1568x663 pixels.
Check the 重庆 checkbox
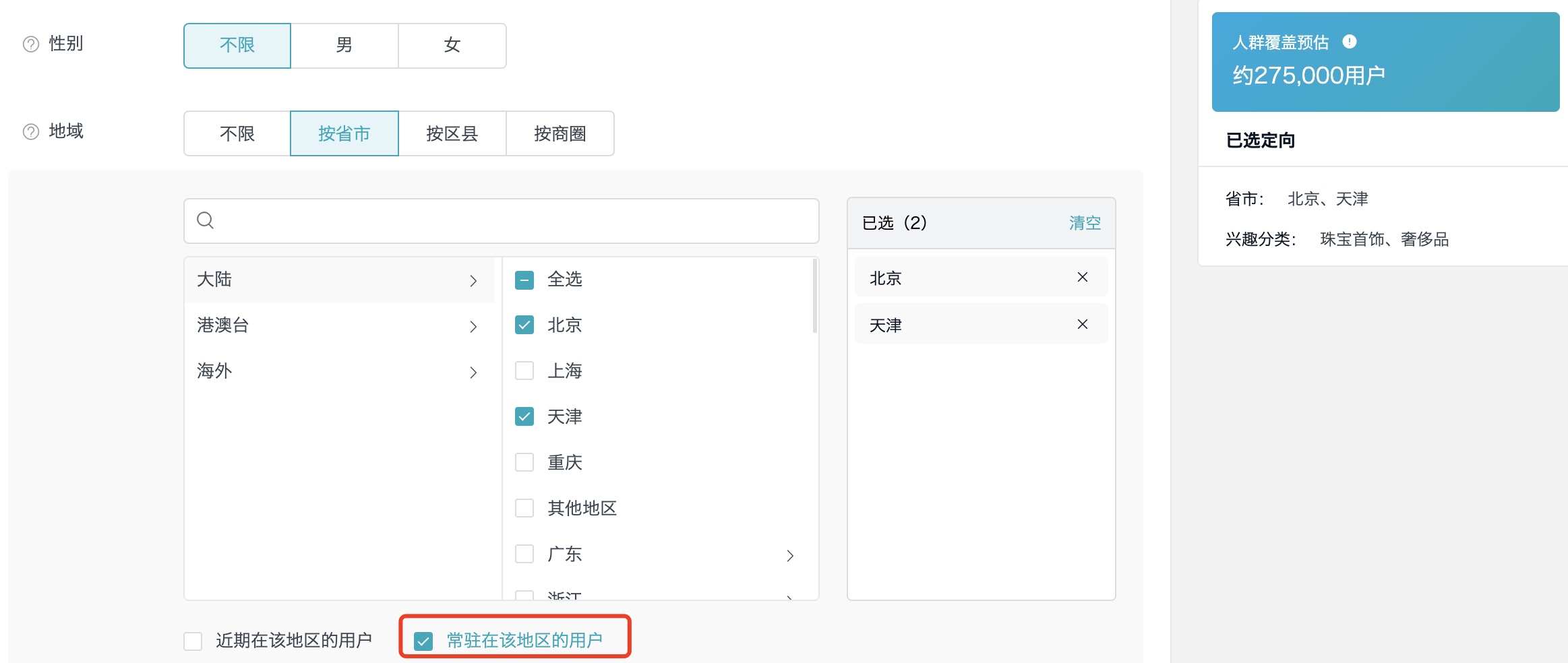(524, 463)
